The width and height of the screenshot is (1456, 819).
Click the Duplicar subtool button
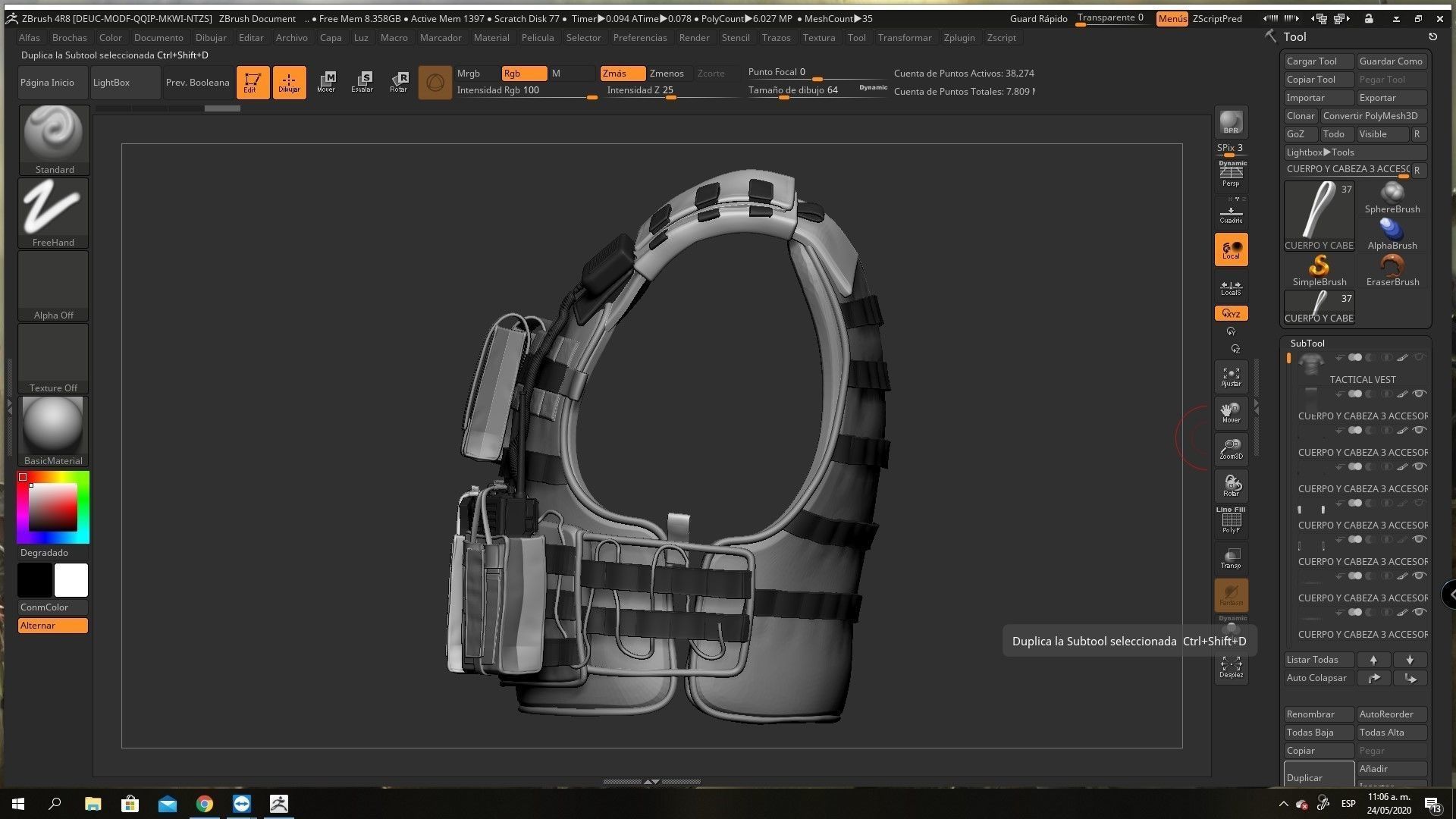(1319, 773)
